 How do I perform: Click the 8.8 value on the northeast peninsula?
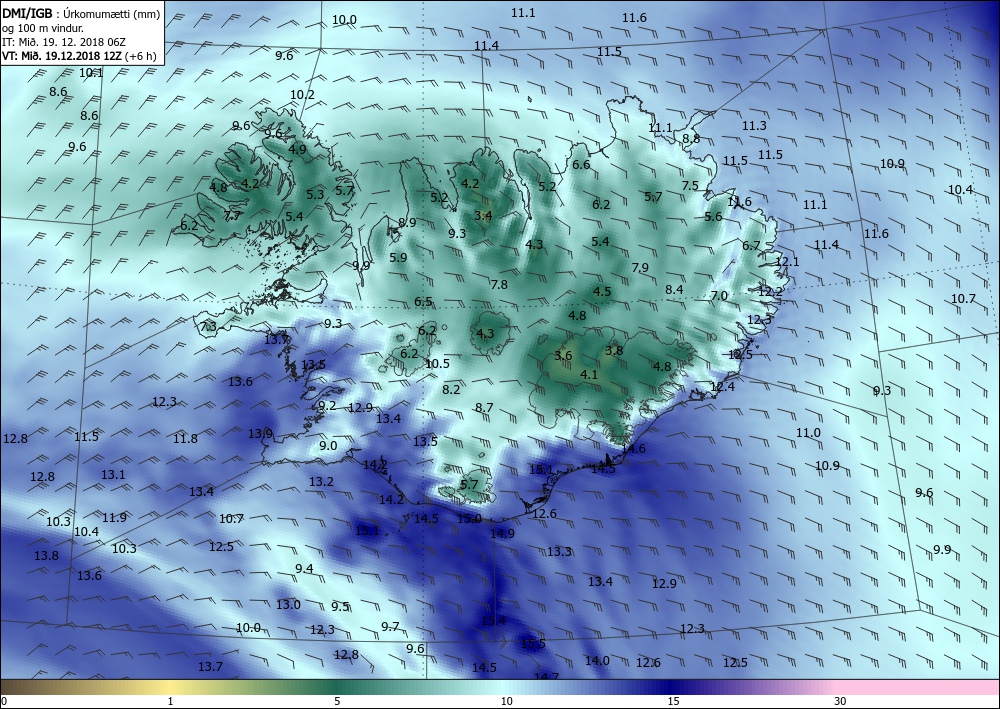pyautogui.click(x=691, y=138)
